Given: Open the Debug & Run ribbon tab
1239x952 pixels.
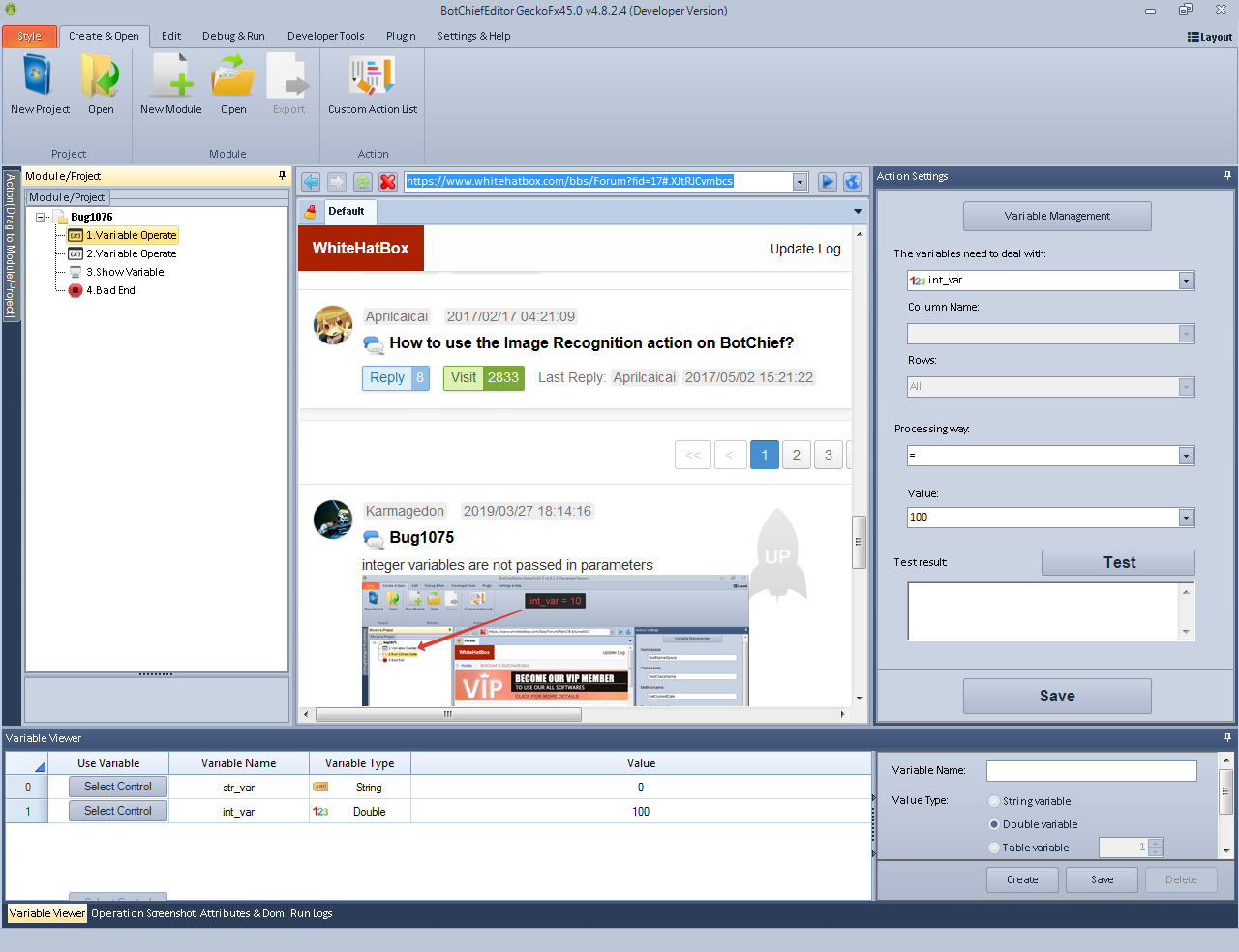Looking at the screenshot, I should click(x=233, y=36).
